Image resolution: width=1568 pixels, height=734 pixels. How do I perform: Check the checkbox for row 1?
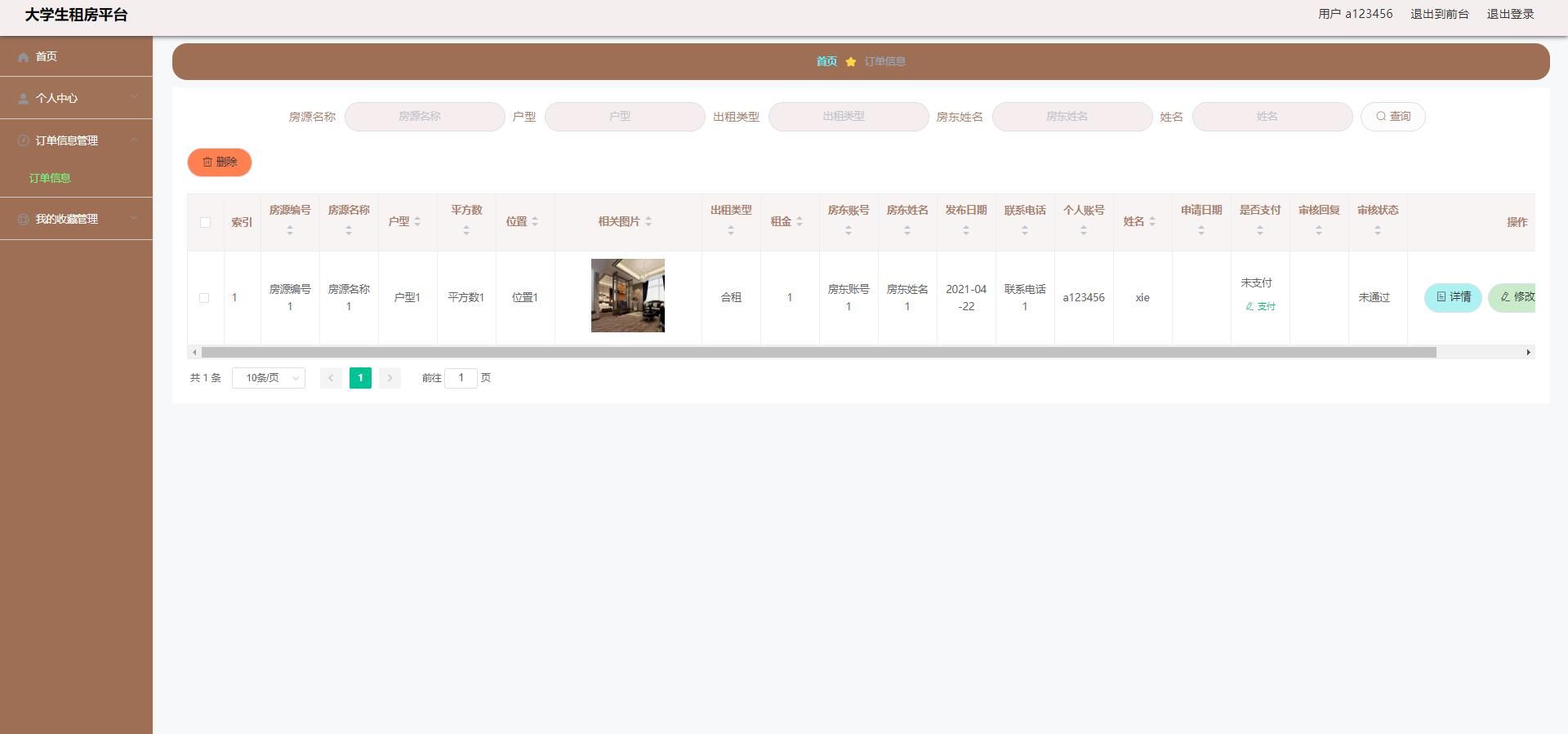tap(204, 298)
